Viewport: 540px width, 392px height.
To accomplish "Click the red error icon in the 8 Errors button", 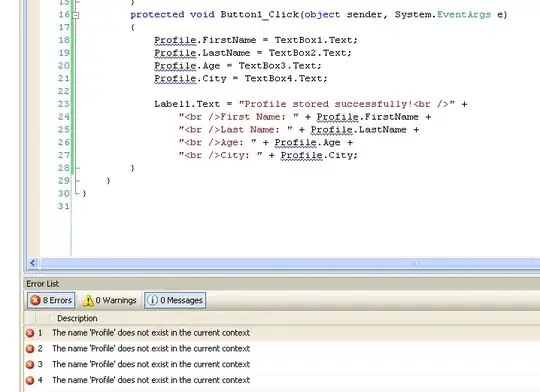I will coord(35,300).
